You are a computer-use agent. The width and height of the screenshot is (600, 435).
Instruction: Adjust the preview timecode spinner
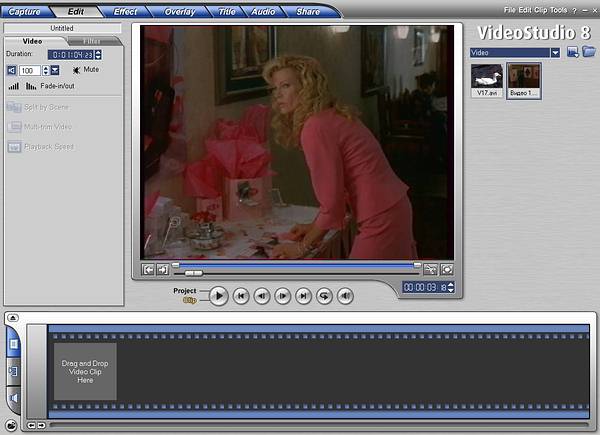(x=451, y=287)
